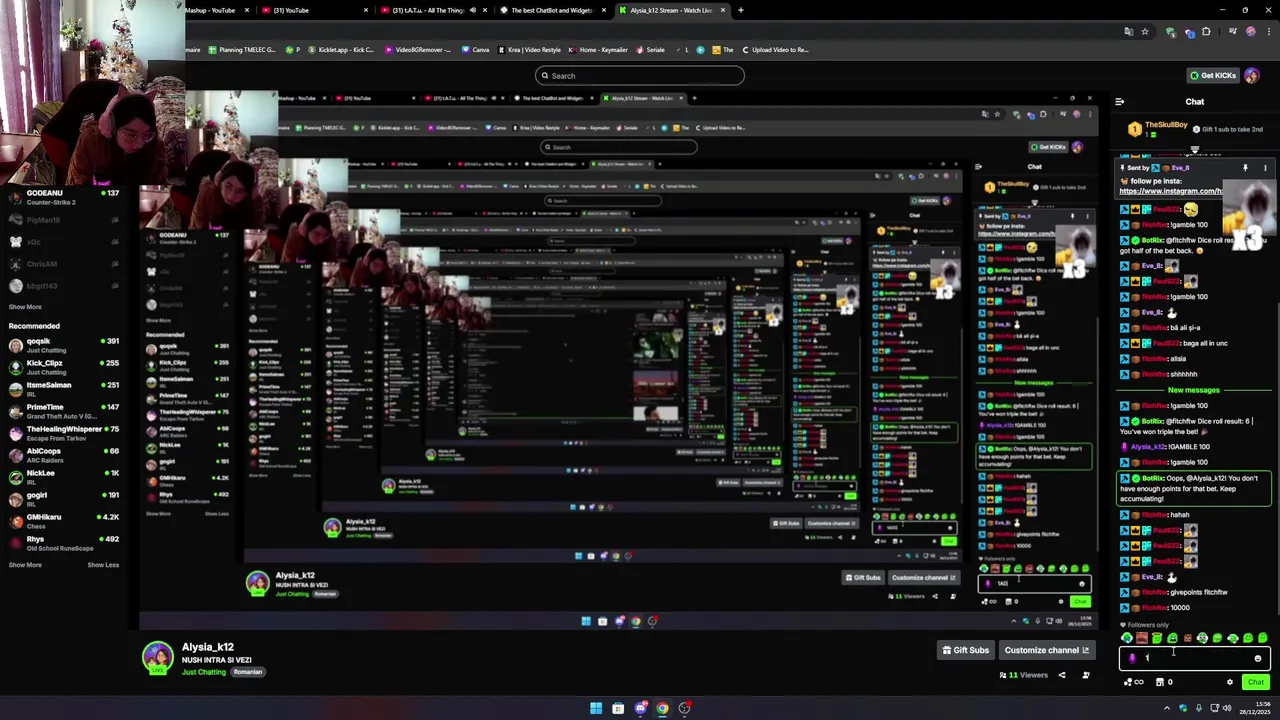The image size is (1280, 720).
Task: Open the emote picker in chat input
Action: coord(1258,658)
